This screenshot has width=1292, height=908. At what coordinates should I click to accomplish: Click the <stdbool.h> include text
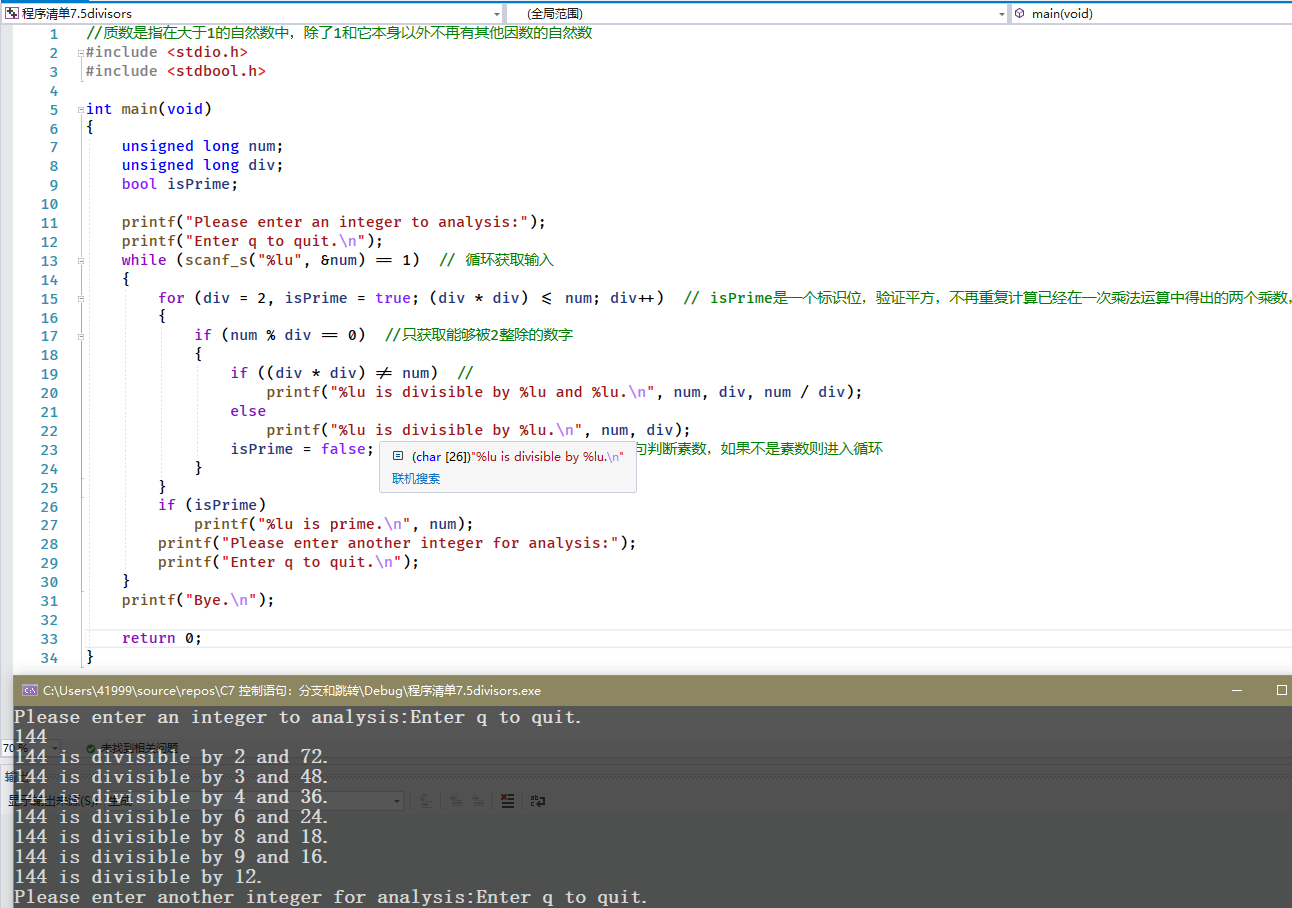pos(216,71)
